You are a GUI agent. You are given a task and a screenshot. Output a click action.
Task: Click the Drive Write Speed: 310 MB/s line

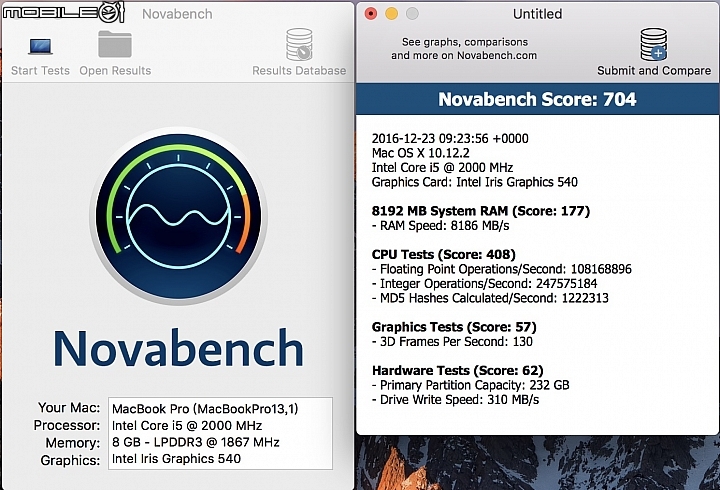(456, 400)
